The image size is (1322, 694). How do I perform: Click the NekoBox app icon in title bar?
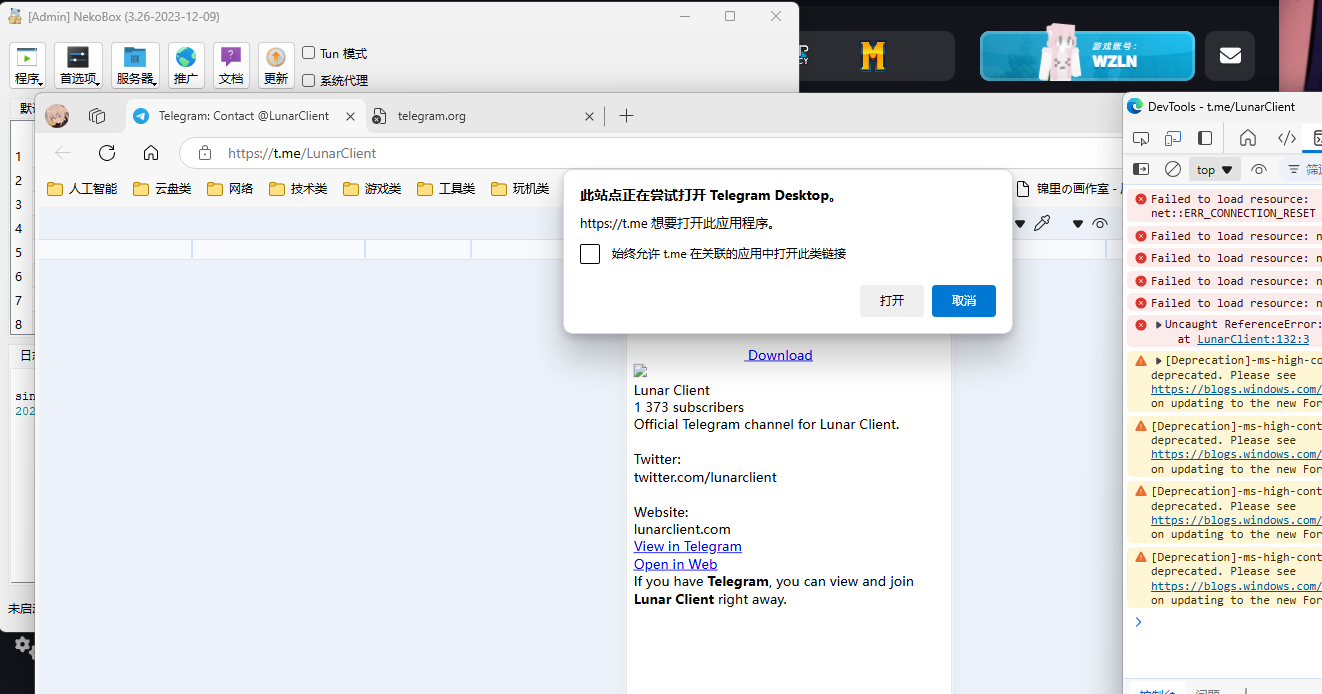coord(15,16)
